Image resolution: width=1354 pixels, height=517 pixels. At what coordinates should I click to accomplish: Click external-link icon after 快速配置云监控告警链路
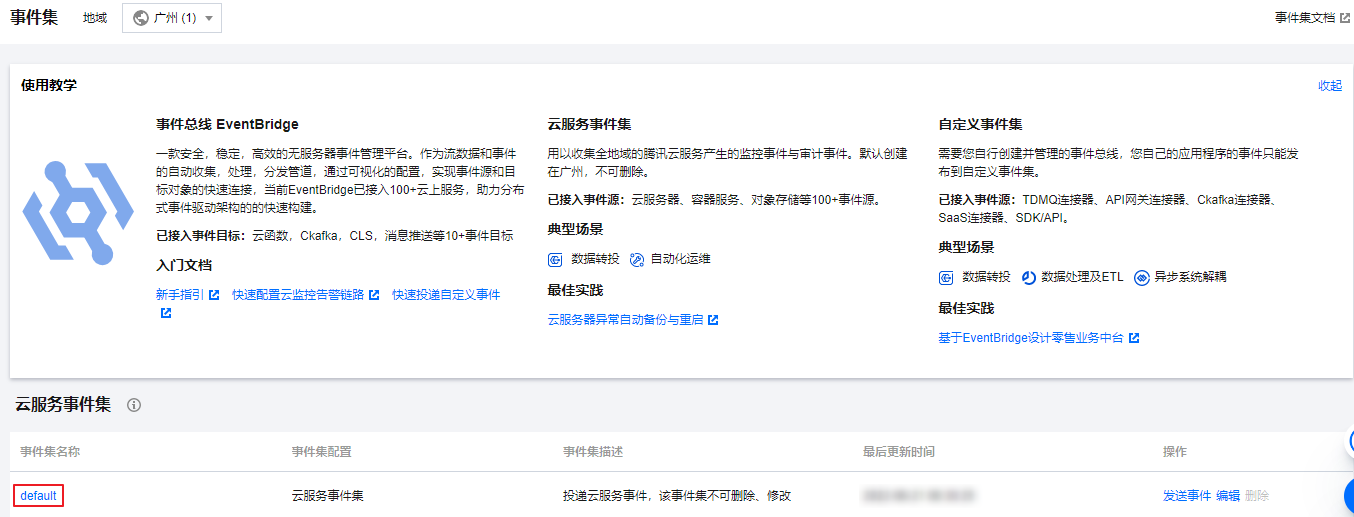point(374,295)
